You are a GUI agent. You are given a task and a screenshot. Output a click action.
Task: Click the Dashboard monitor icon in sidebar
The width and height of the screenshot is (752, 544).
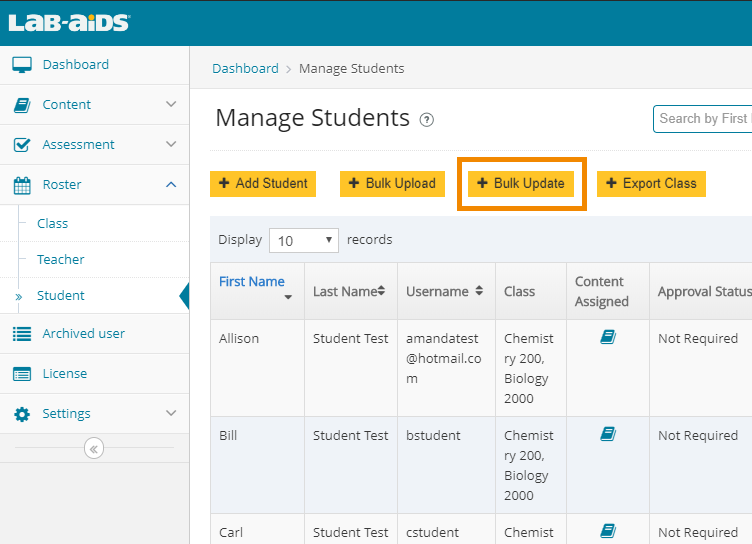tap(22, 65)
